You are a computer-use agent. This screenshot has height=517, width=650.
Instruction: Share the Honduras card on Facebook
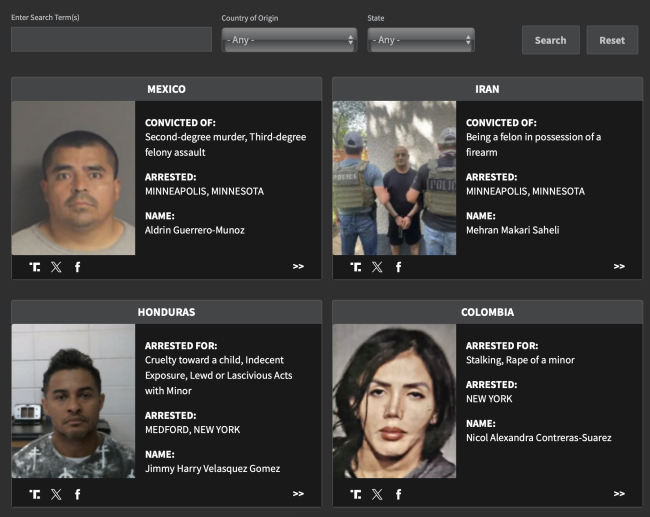coord(78,494)
